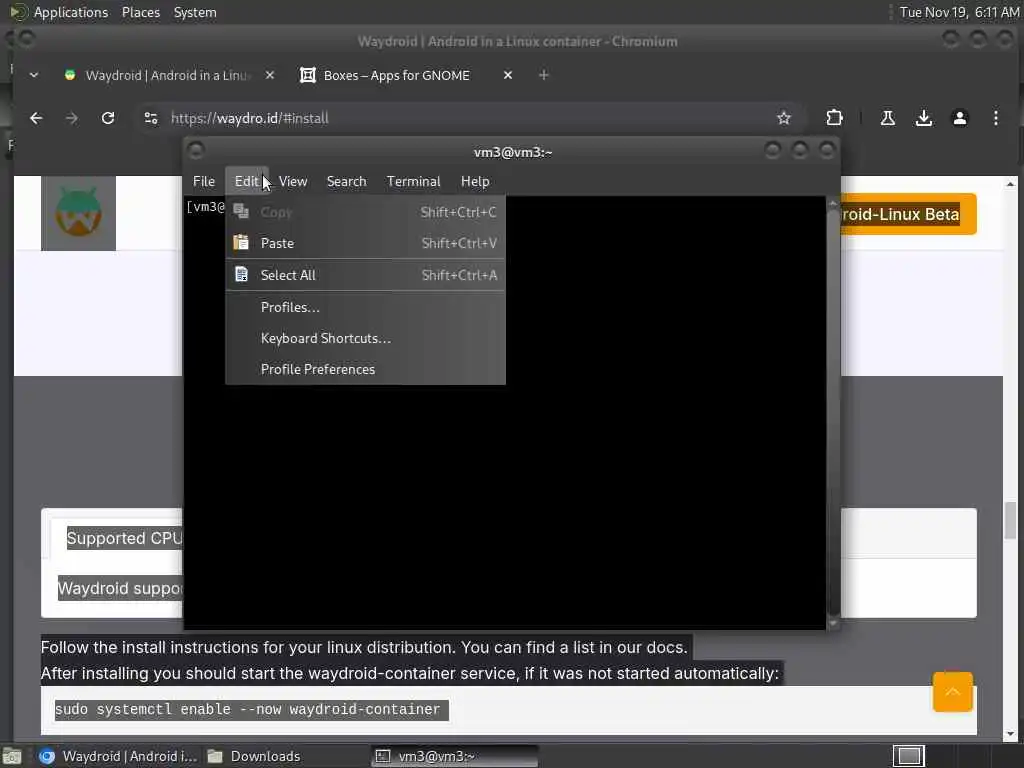Switch to Waydroid Android in a Linux tab
Viewport: 1024px width, 768px height.
pyautogui.click(x=170, y=75)
